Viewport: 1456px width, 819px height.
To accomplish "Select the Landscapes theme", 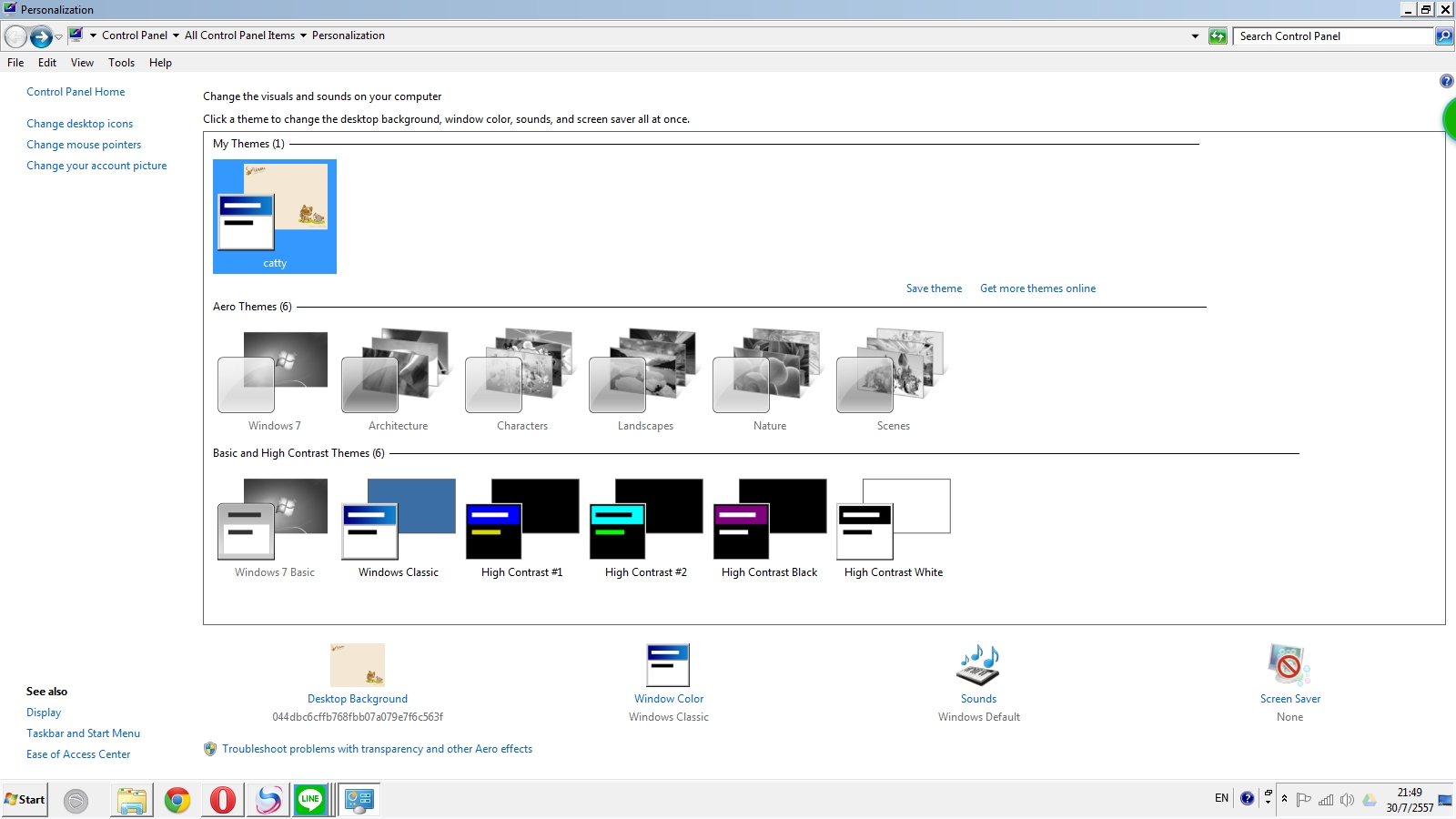I will 646,380.
